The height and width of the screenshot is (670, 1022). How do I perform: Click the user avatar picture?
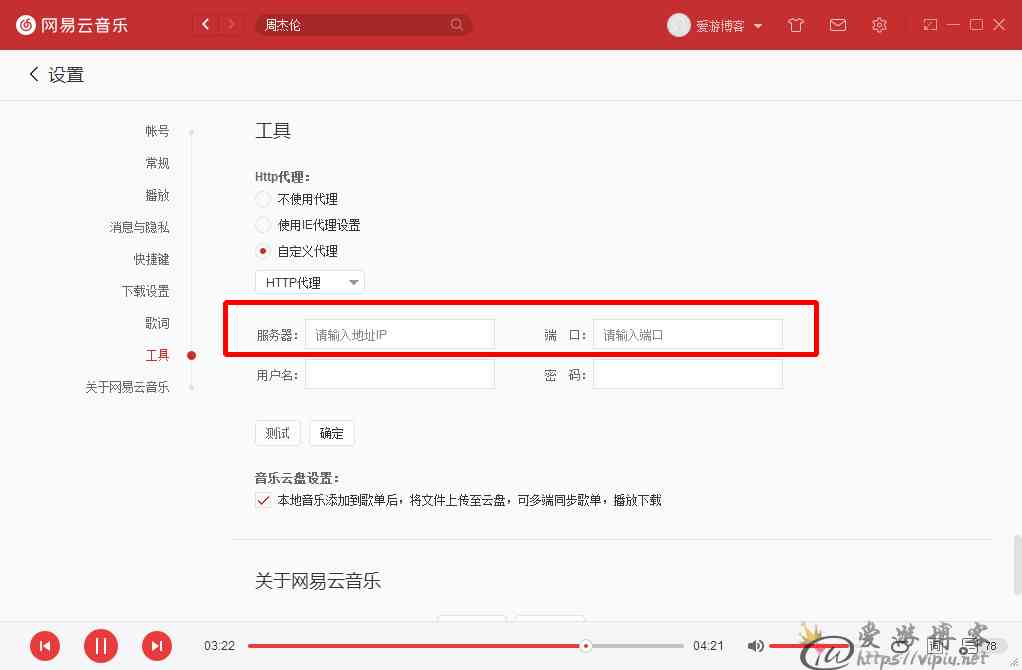[679, 25]
